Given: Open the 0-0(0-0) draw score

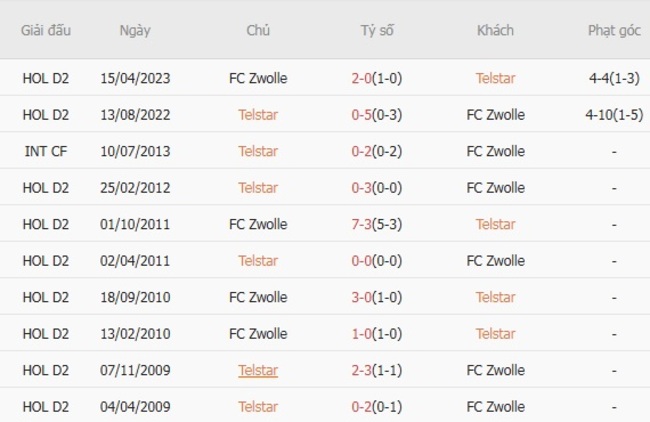Looking at the screenshot, I should pyautogui.click(x=376, y=261).
